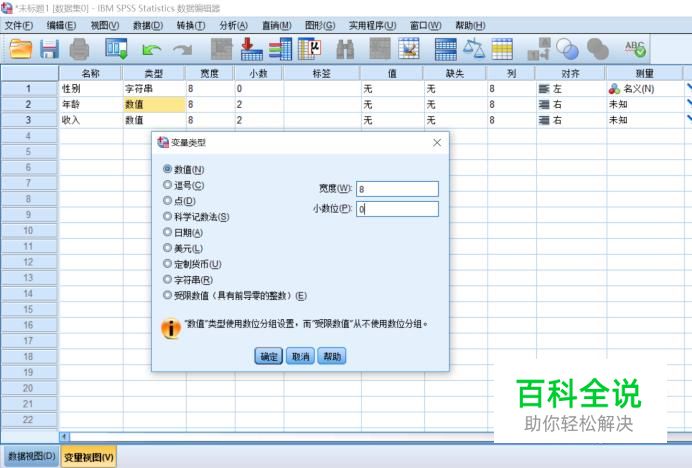Click the 收入 variable name cell
The width and height of the screenshot is (692, 468).
(90, 120)
